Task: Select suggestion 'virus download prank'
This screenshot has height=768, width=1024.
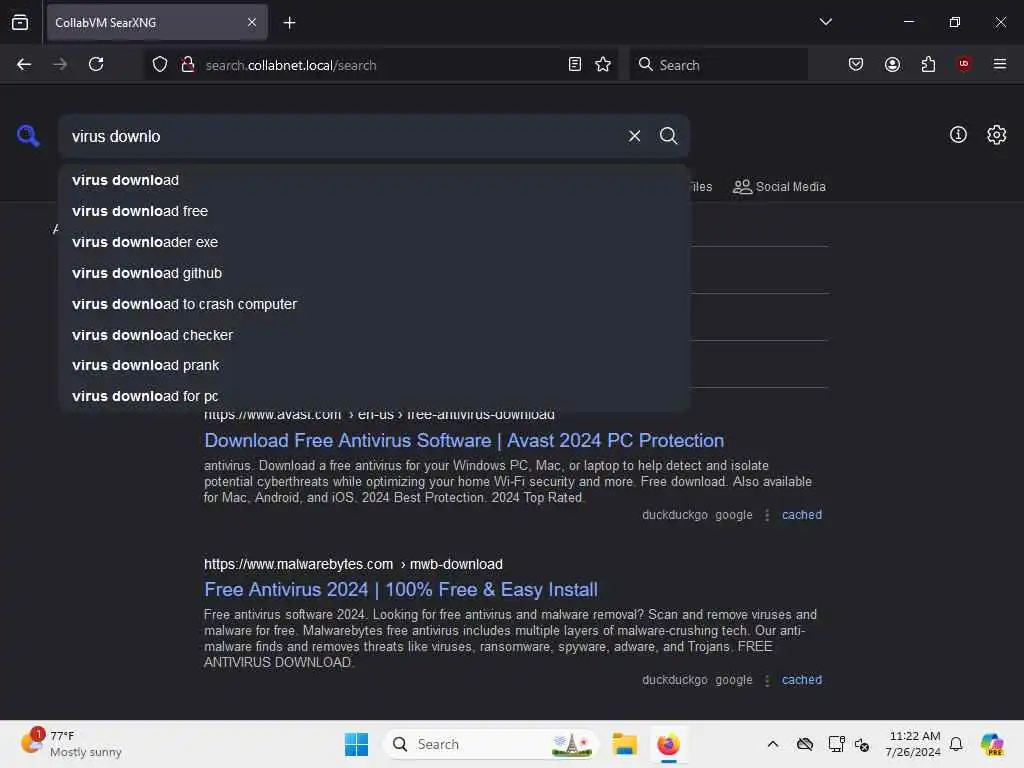Action: click(374, 366)
